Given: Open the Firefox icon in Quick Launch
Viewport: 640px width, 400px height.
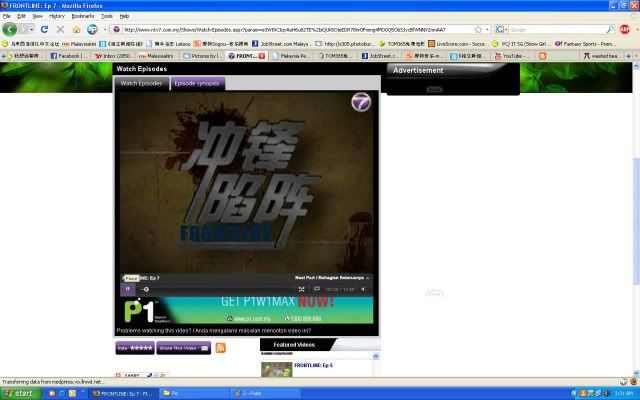Looking at the screenshot, I should click(52, 394).
